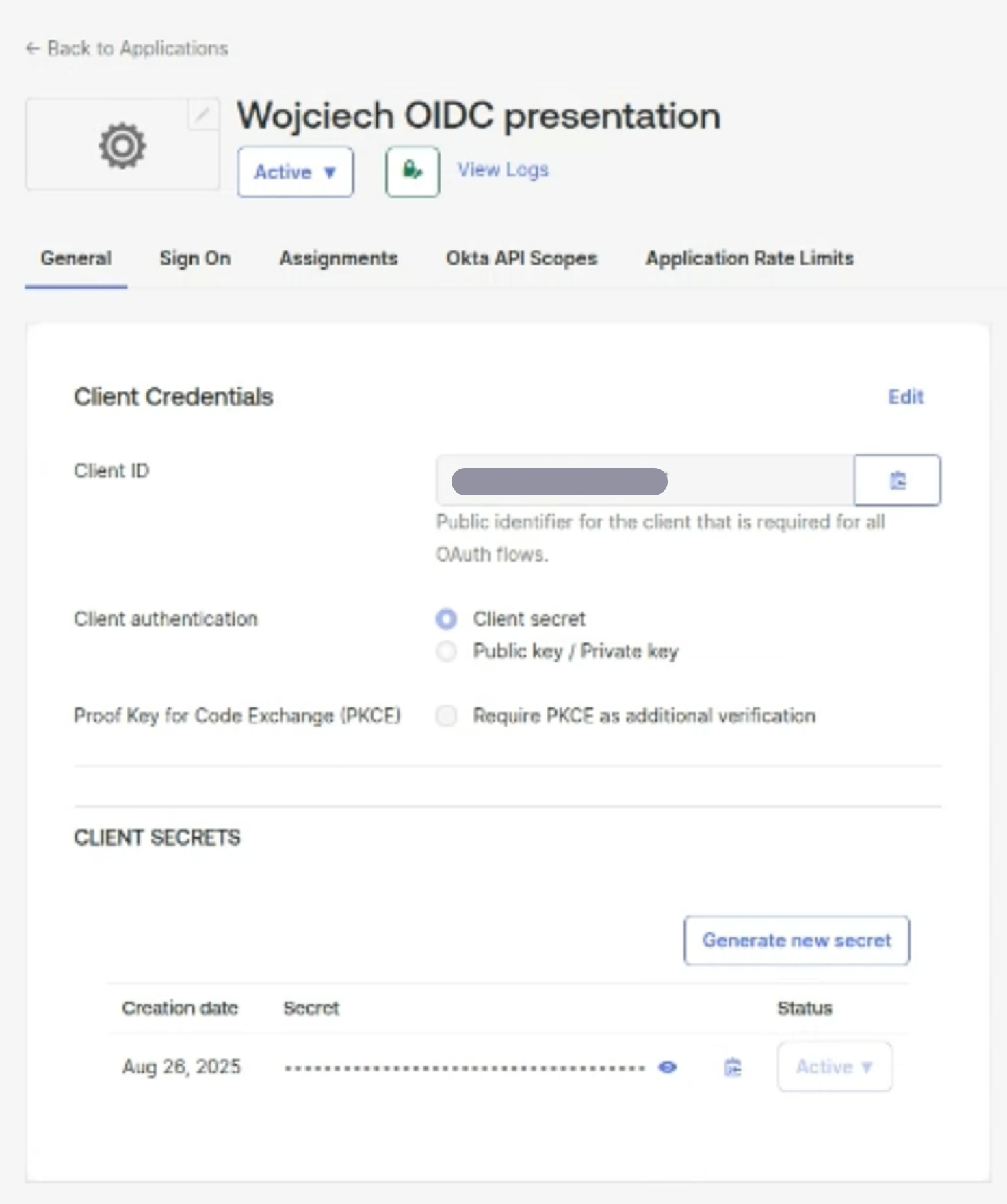This screenshot has width=1007, height=1204.
Task: Generate a new client secret
Action: click(796, 940)
